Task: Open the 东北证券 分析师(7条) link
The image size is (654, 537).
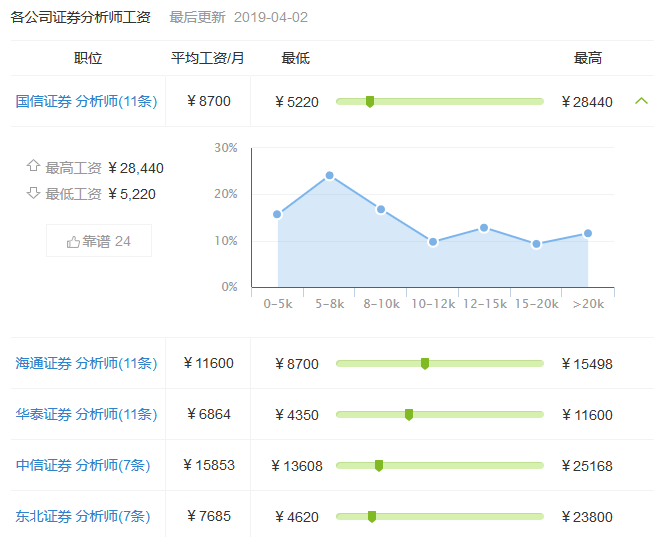Action: 83,516
